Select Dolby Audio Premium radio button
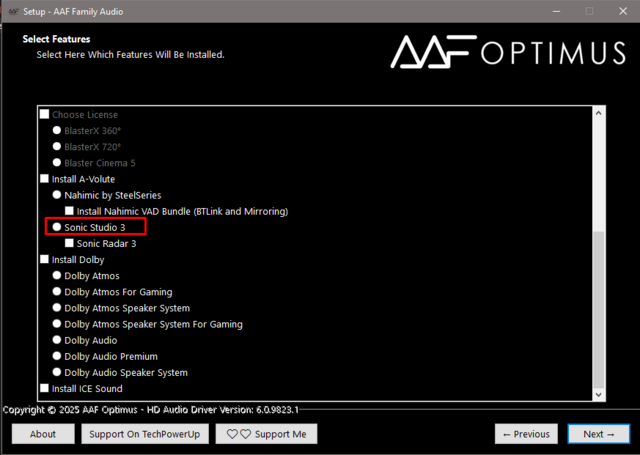The height and width of the screenshot is (455, 640). (x=57, y=356)
